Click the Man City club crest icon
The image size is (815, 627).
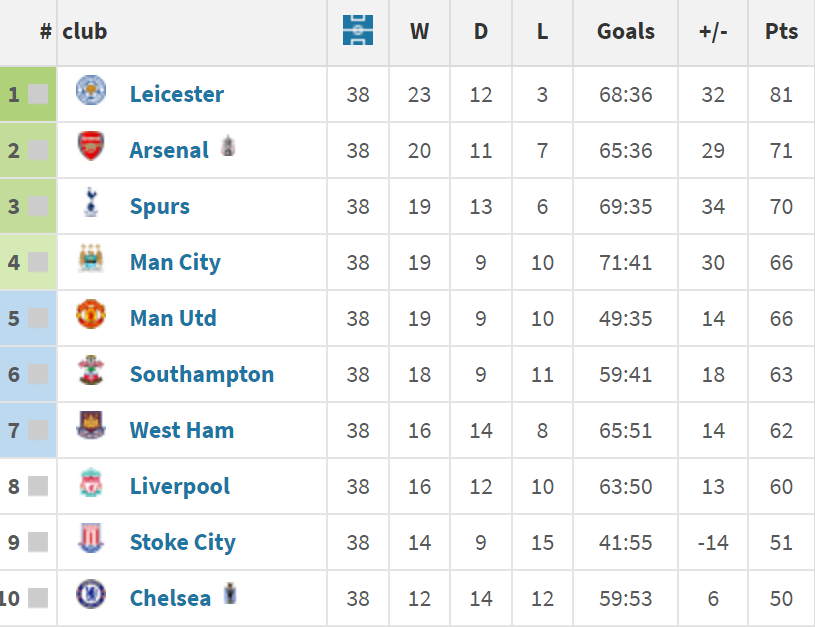click(x=91, y=259)
